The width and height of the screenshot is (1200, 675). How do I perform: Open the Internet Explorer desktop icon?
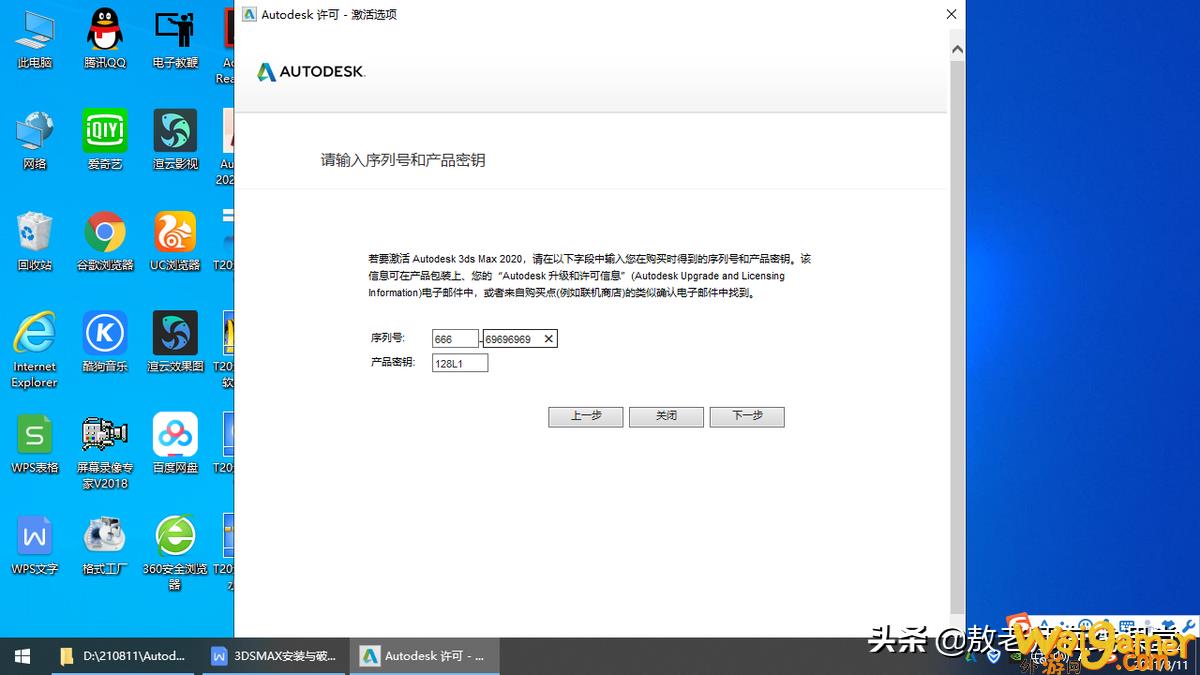pos(35,348)
